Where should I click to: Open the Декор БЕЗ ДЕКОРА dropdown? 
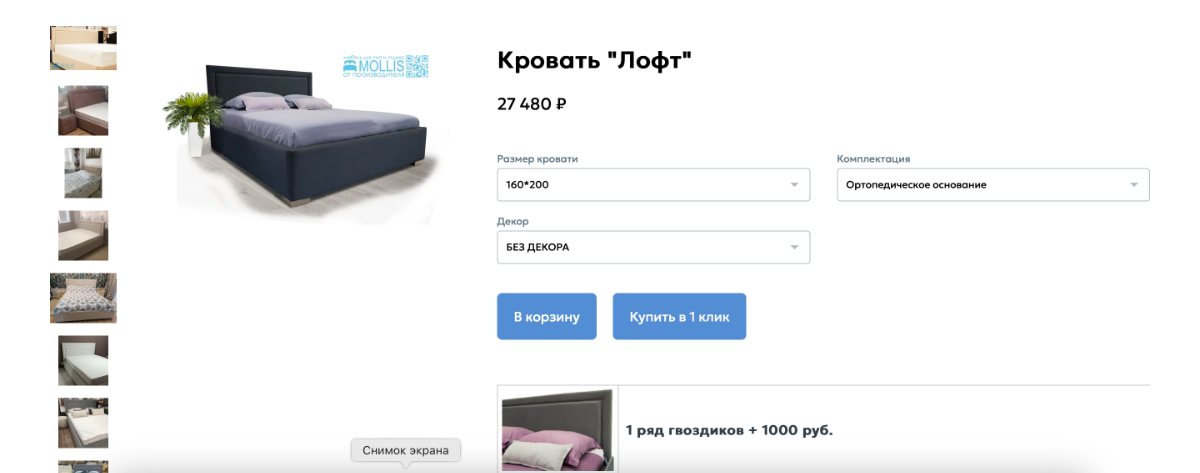(653, 247)
